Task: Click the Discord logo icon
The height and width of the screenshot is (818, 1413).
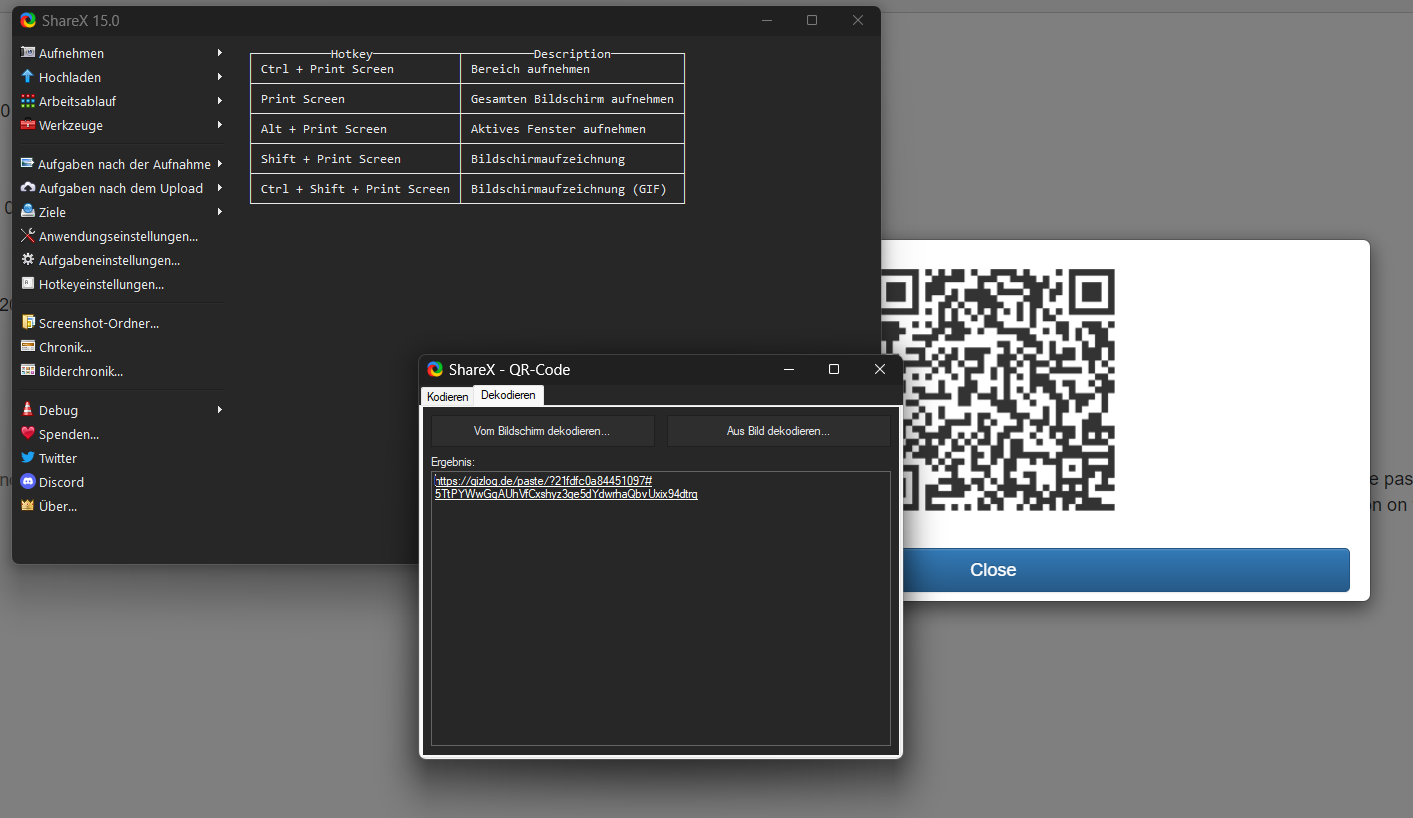Action: pos(28,482)
